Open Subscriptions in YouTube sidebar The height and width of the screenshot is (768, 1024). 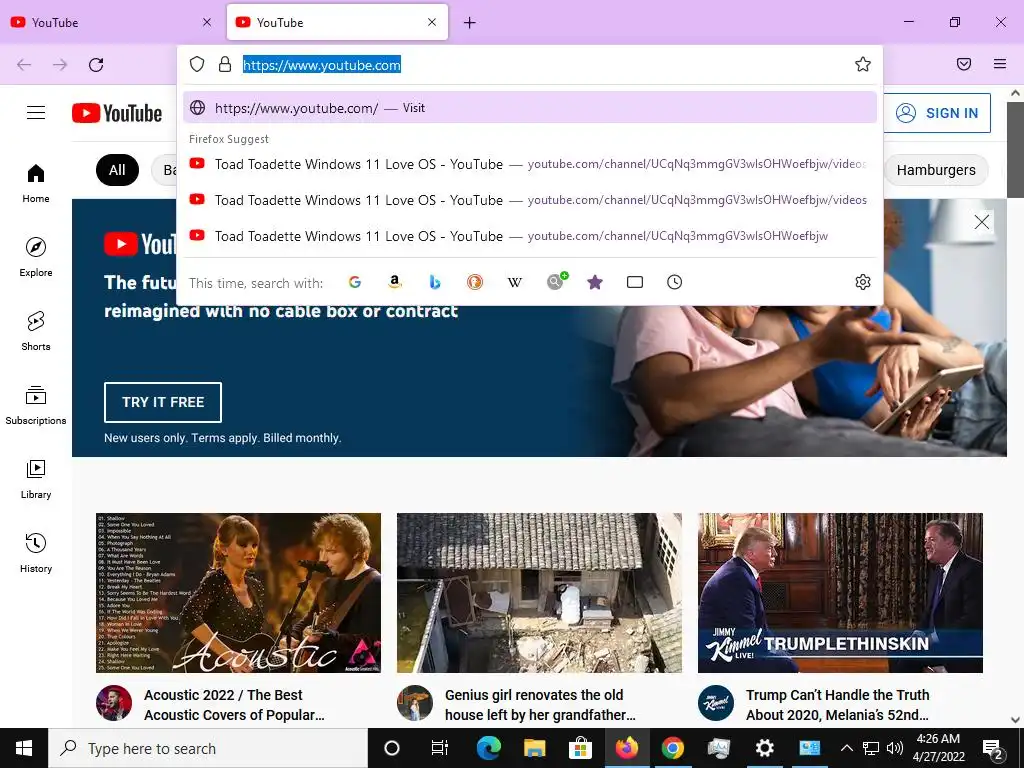tap(36, 406)
